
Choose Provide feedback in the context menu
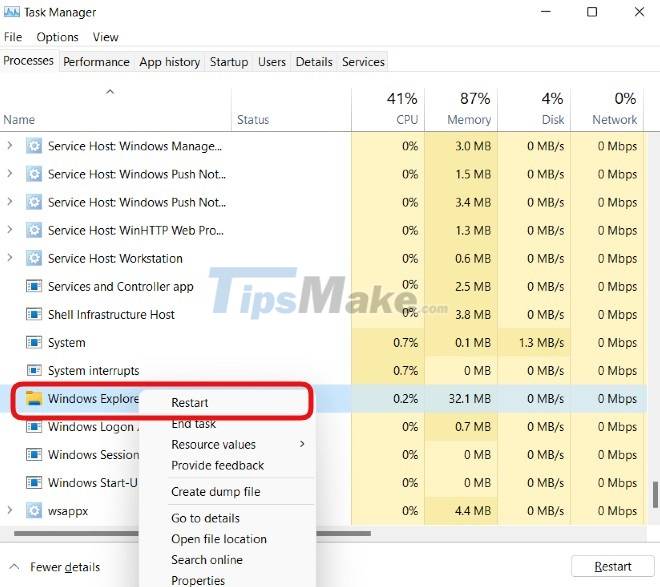point(218,465)
